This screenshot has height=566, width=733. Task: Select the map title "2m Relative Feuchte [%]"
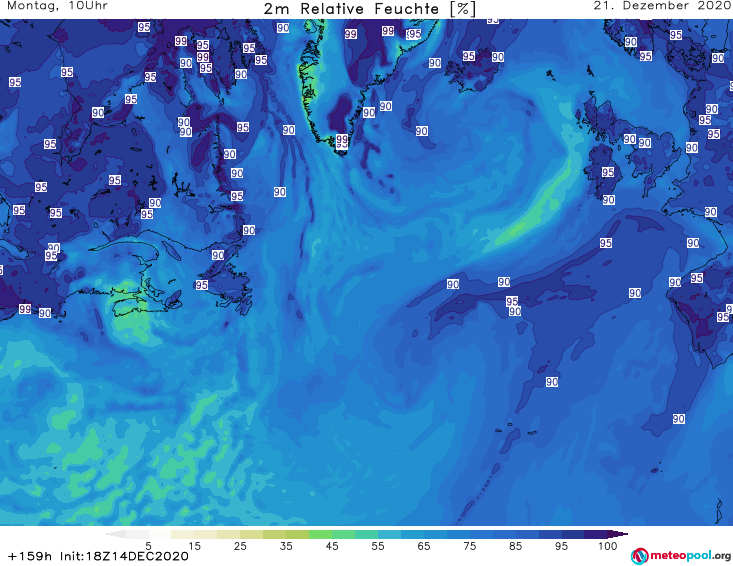point(369,9)
